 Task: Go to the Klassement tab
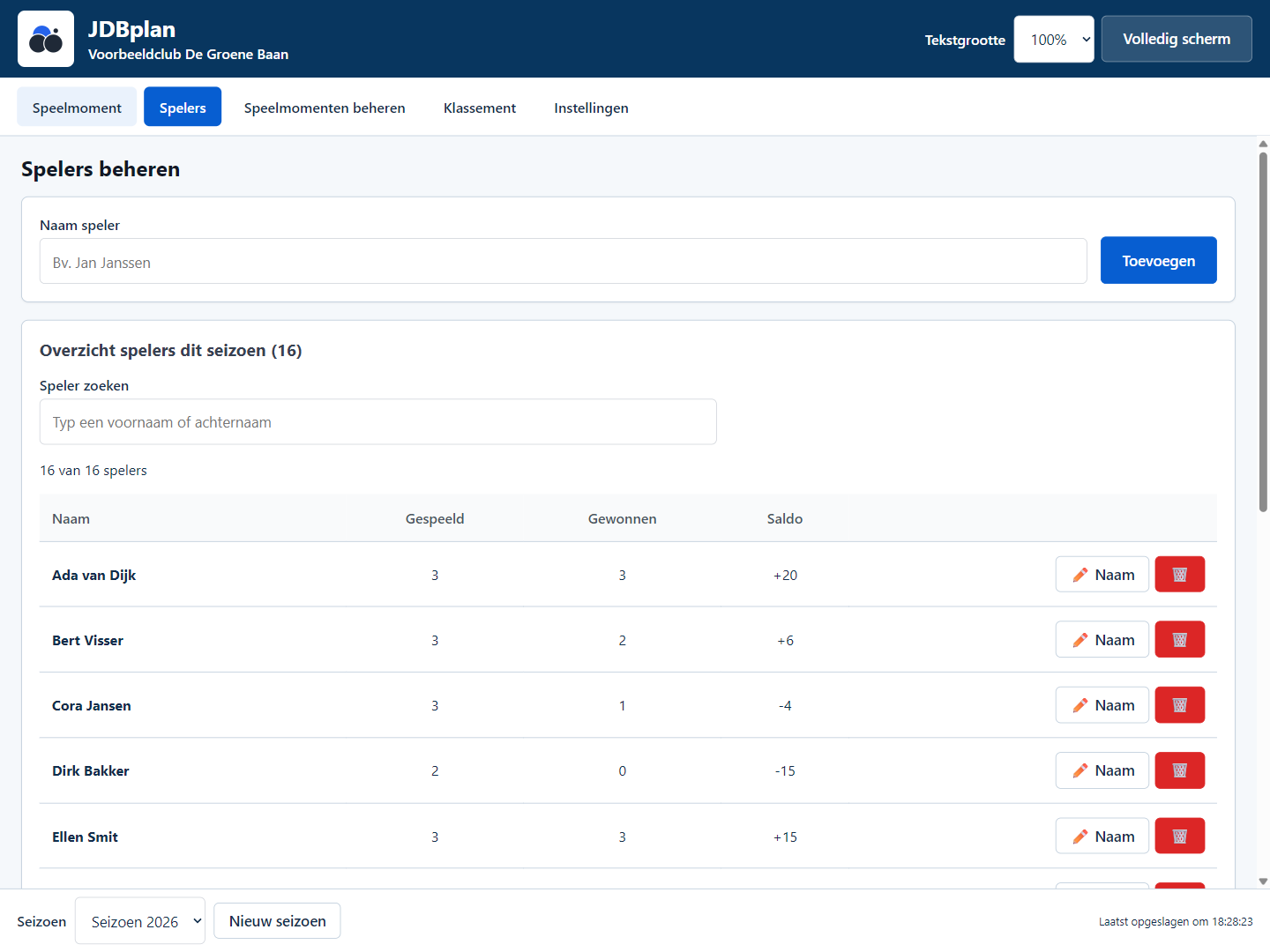tap(480, 108)
